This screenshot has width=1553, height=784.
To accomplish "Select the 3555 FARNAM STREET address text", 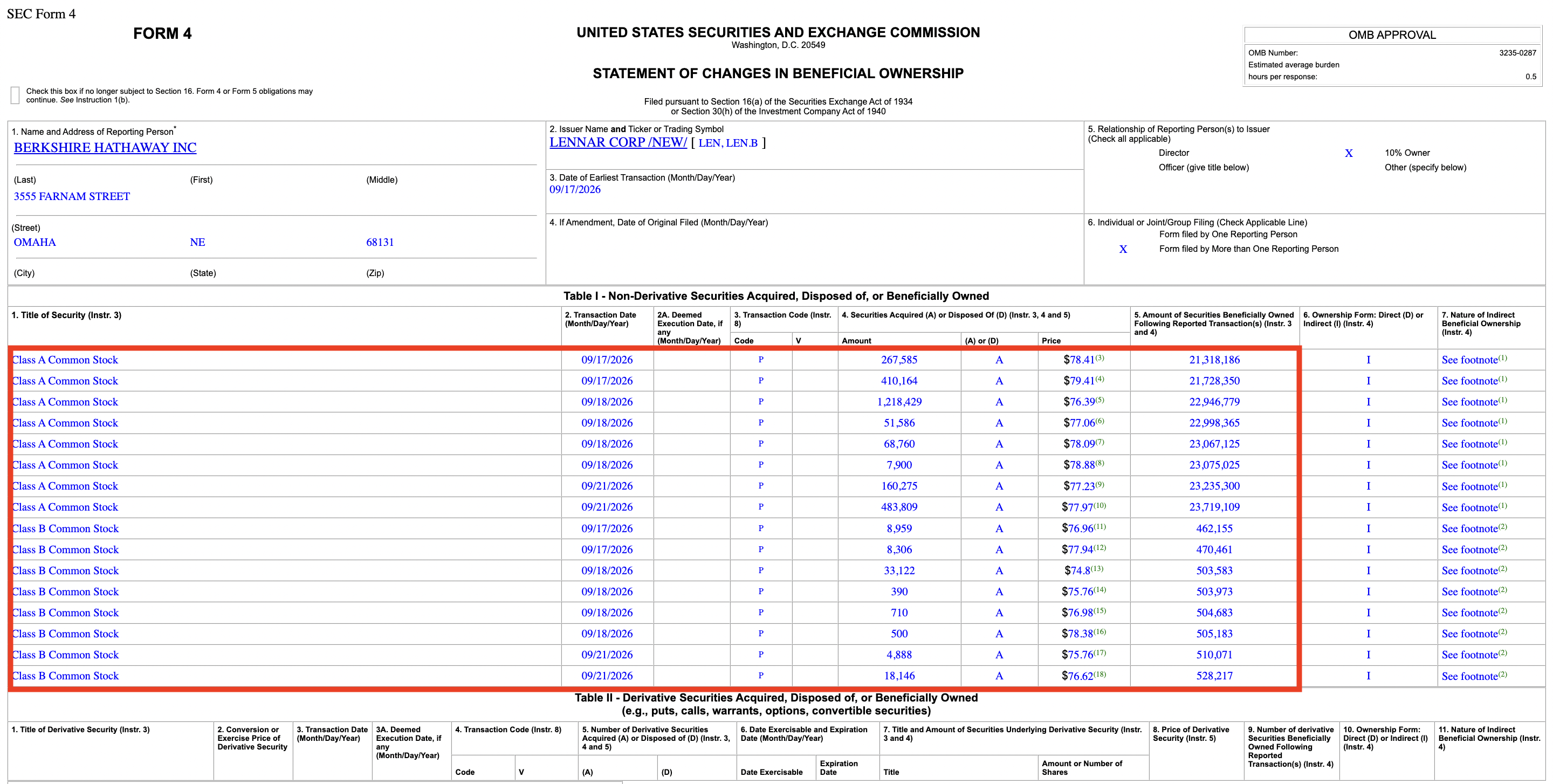I will (72, 196).
